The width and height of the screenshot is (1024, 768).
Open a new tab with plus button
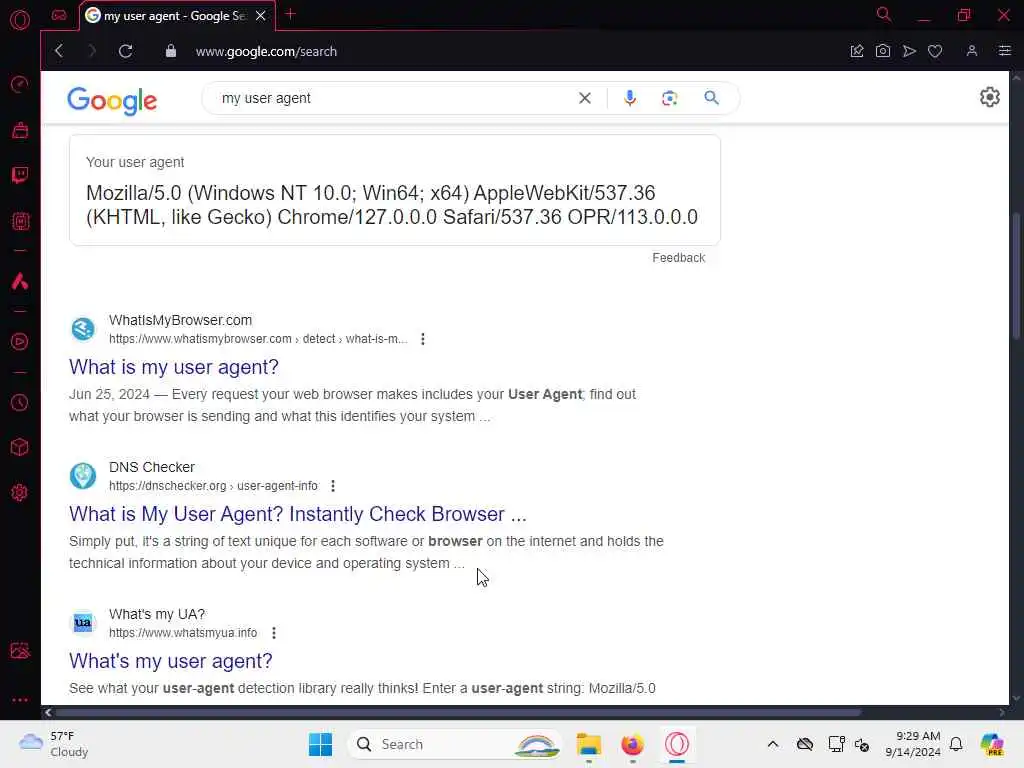pos(291,14)
